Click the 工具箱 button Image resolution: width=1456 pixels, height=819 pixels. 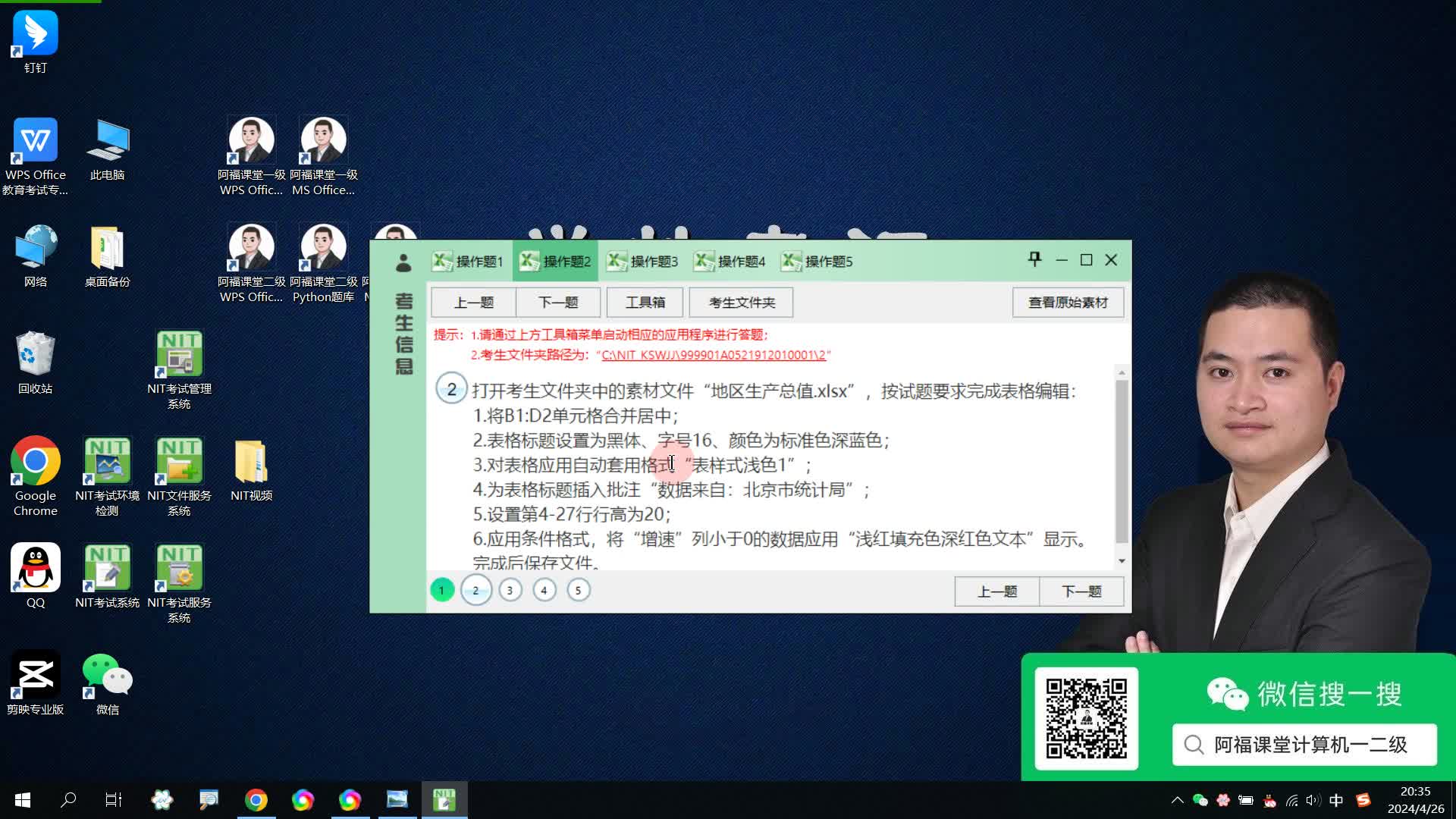(x=645, y=303)
